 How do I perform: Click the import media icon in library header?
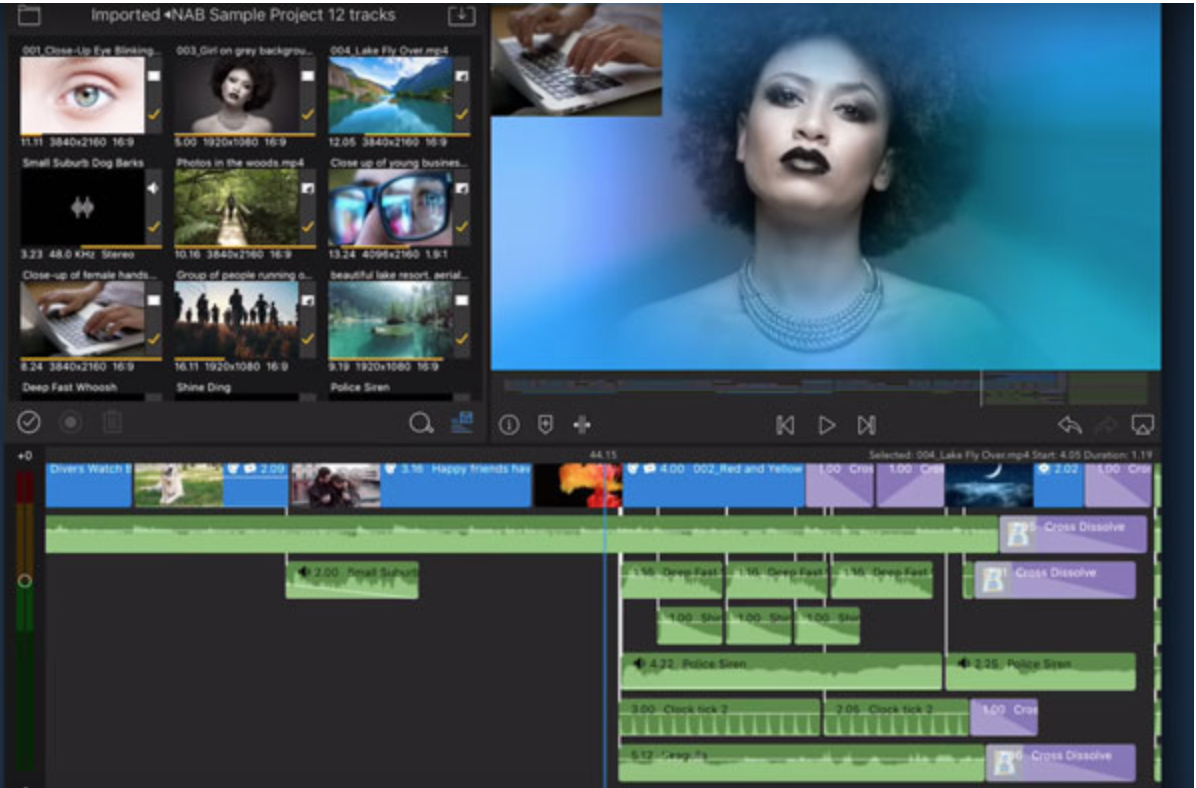point(461,15)
